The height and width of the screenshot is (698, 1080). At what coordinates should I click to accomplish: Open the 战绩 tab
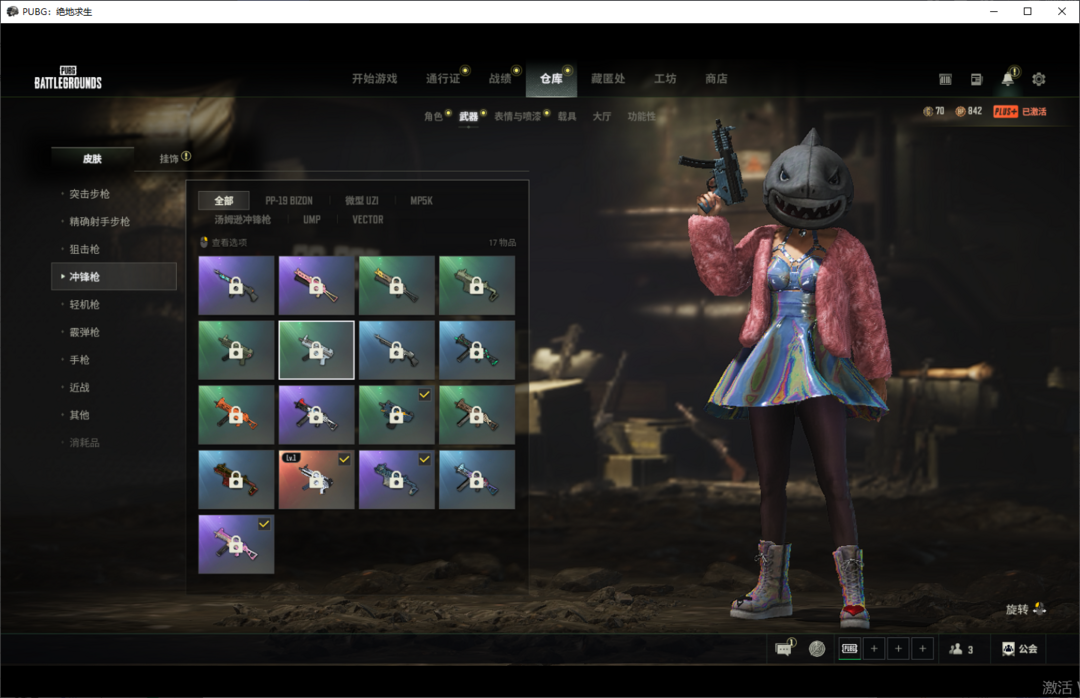pyautogui.click(x=500, y=79)
